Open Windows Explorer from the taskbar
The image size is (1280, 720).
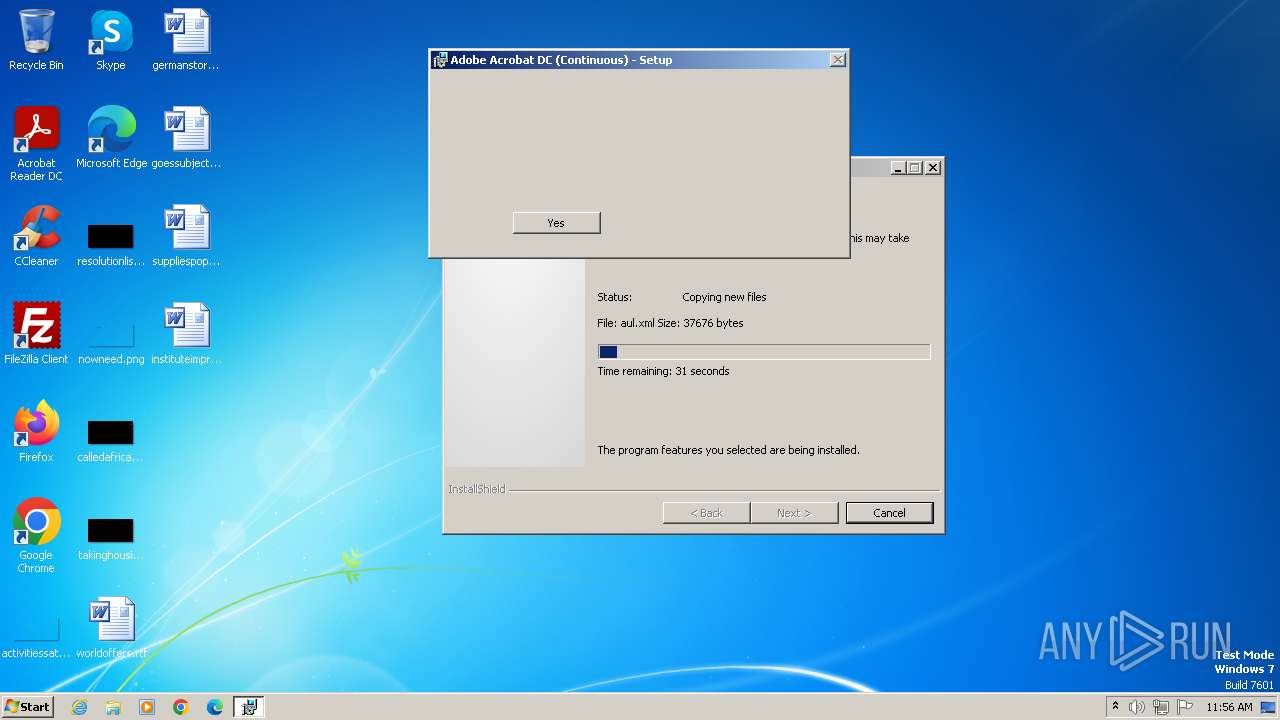tap(113, 707)
